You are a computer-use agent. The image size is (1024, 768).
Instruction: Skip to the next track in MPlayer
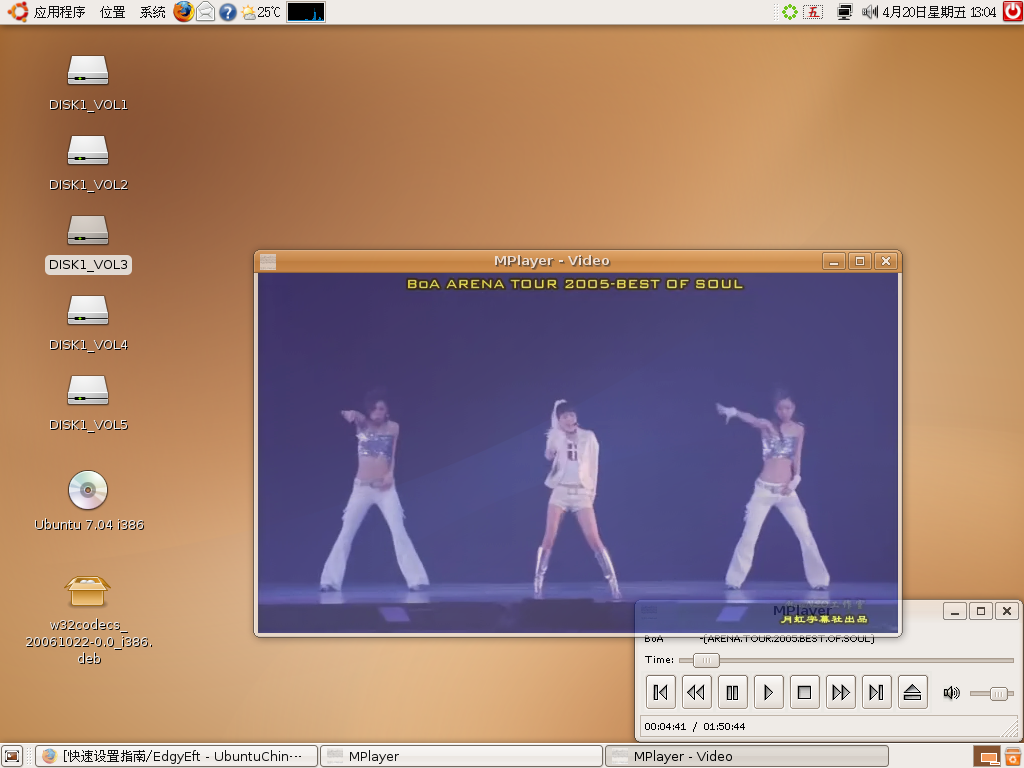pos(876,692)
